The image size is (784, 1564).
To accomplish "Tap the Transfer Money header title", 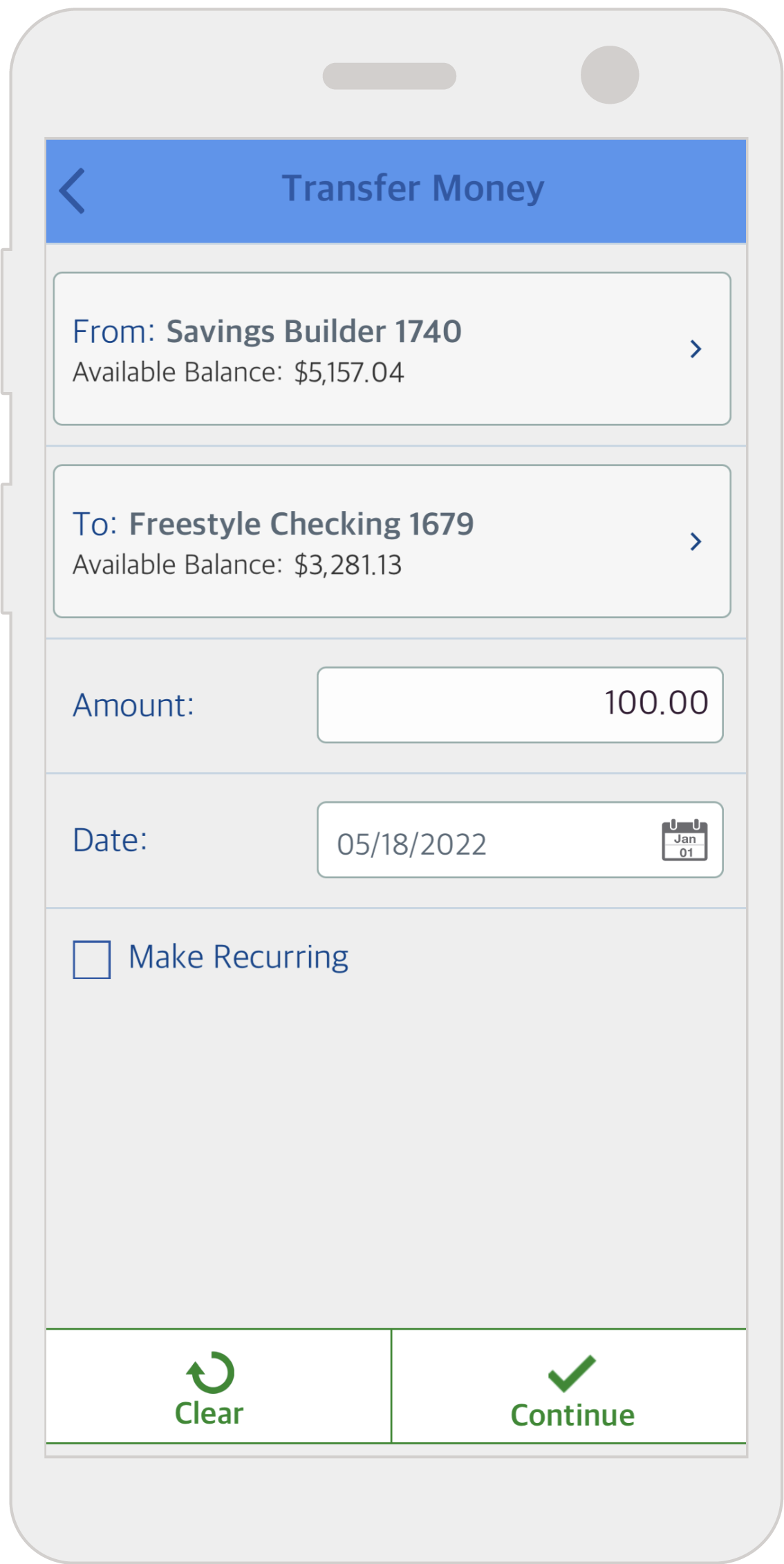I will pyautogui.click(x=413, y=189).
